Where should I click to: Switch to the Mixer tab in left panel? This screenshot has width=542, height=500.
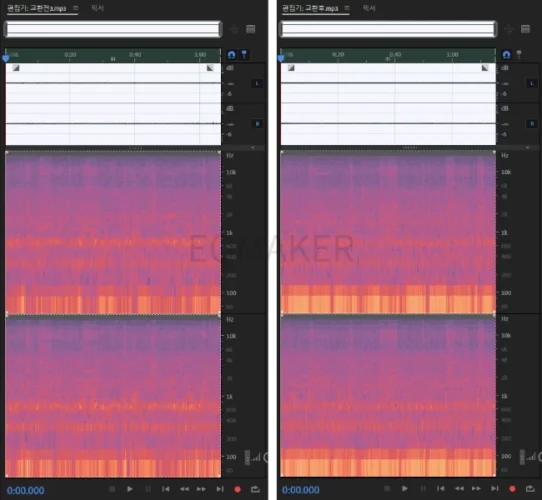point(97,8)
